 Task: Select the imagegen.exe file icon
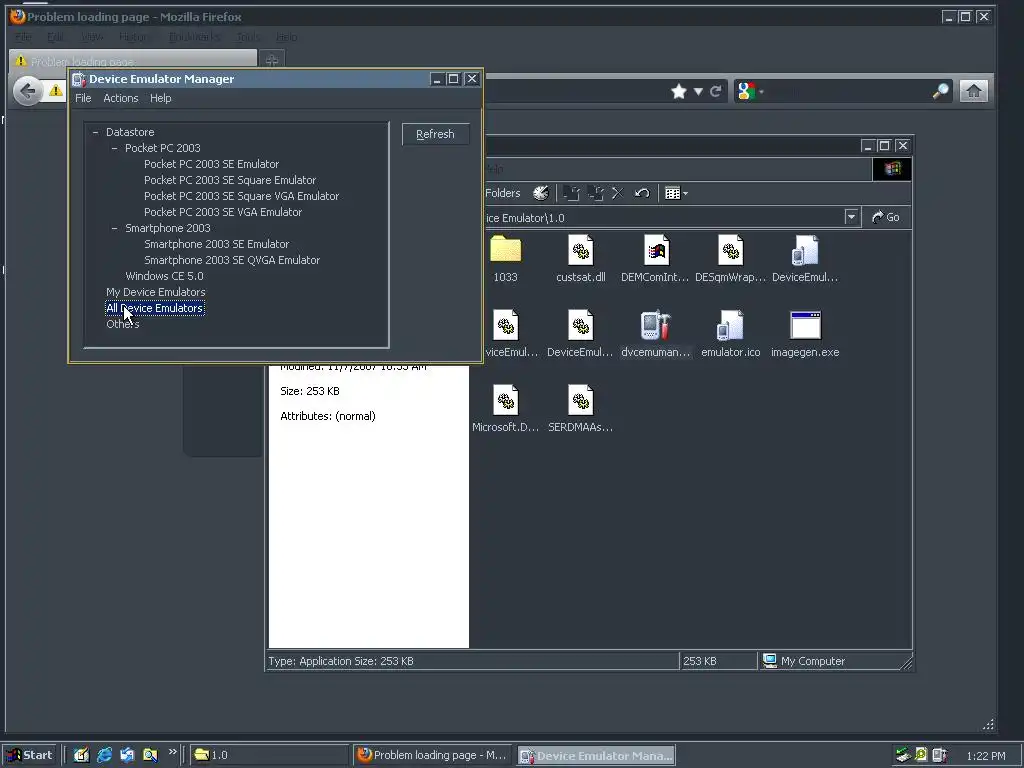pyautogui.click(x=805, y=325)
